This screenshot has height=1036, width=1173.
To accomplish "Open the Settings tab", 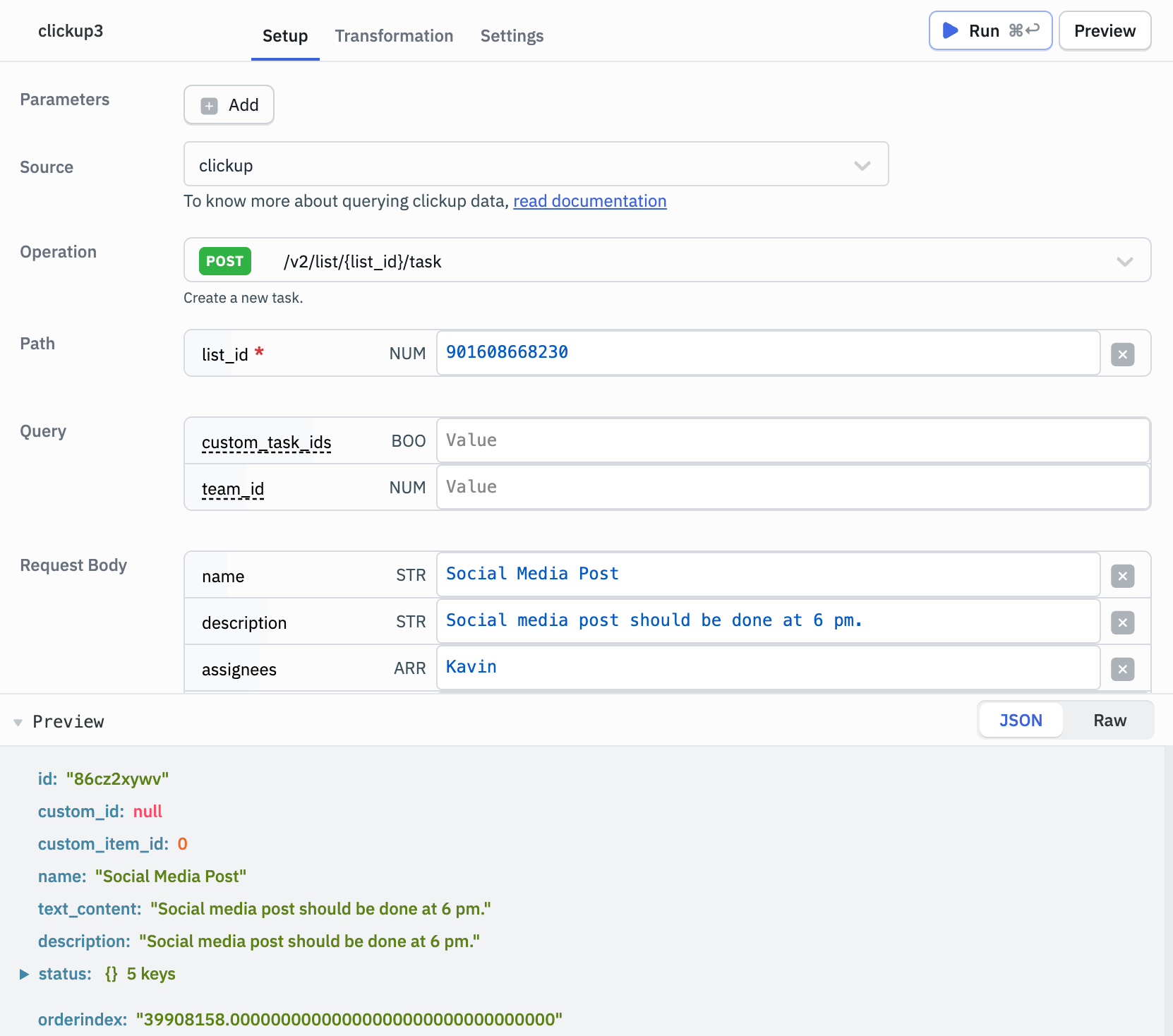I will click(512, 35).
